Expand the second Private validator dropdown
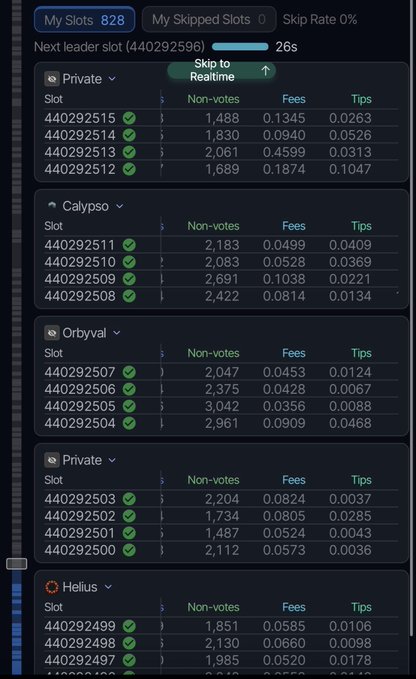 [112, 460]
